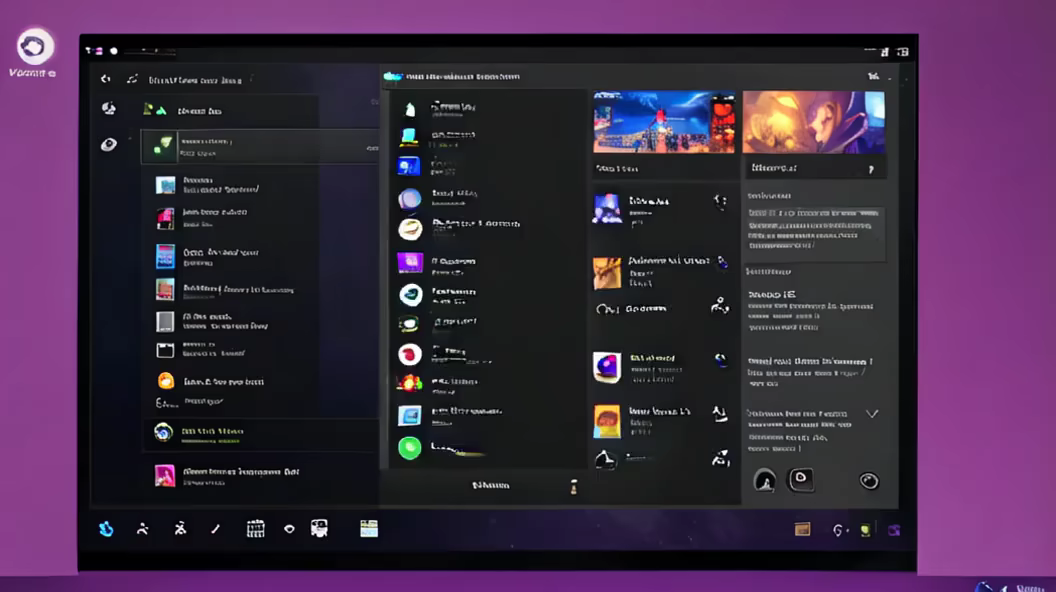Click the blue swirl icon in the bottom taskbar
Image resolution: width=1056 pixels, height=592 pixels.
click(106, 529)
